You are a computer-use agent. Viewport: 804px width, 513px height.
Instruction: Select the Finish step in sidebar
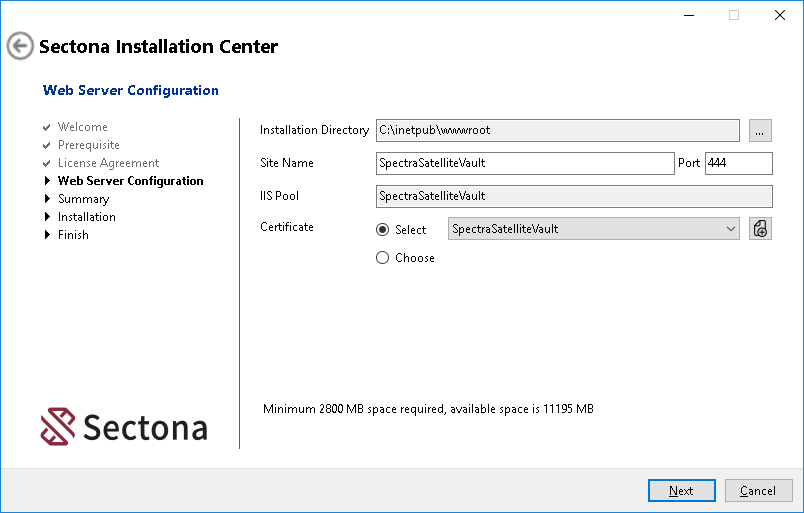pos(73,235)
